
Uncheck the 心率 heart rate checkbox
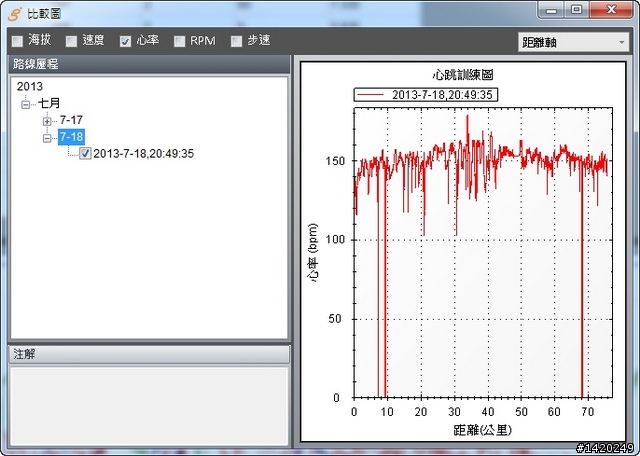coord(125,41)
